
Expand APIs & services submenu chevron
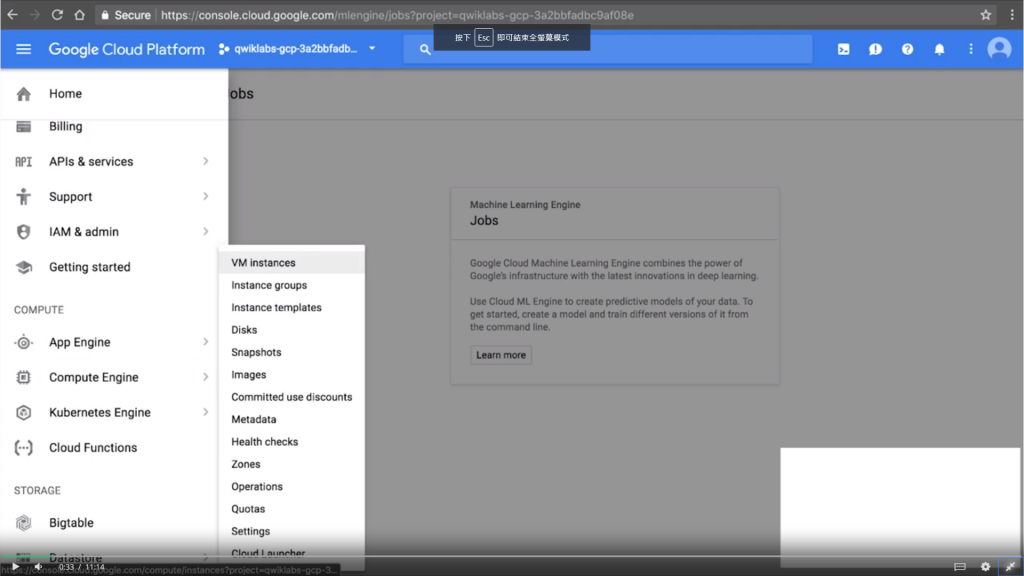(206, 161)
